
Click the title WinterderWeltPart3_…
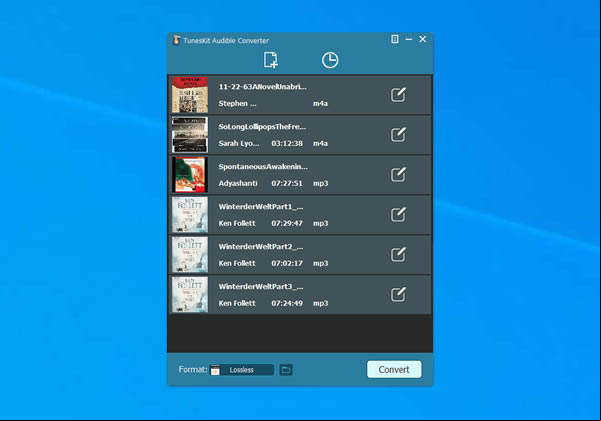(x=261, y=286)
